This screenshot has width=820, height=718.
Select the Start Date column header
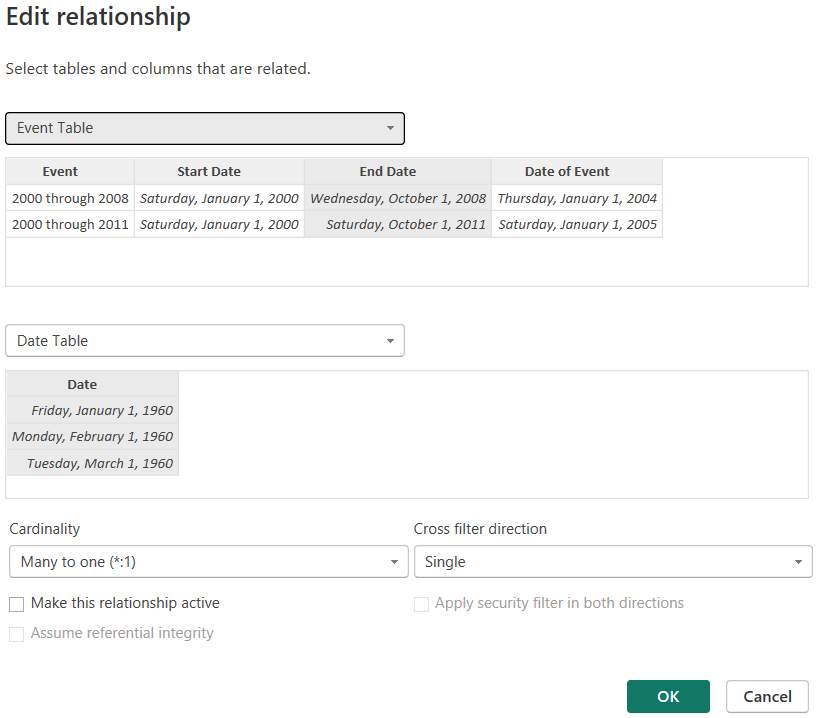219,172
